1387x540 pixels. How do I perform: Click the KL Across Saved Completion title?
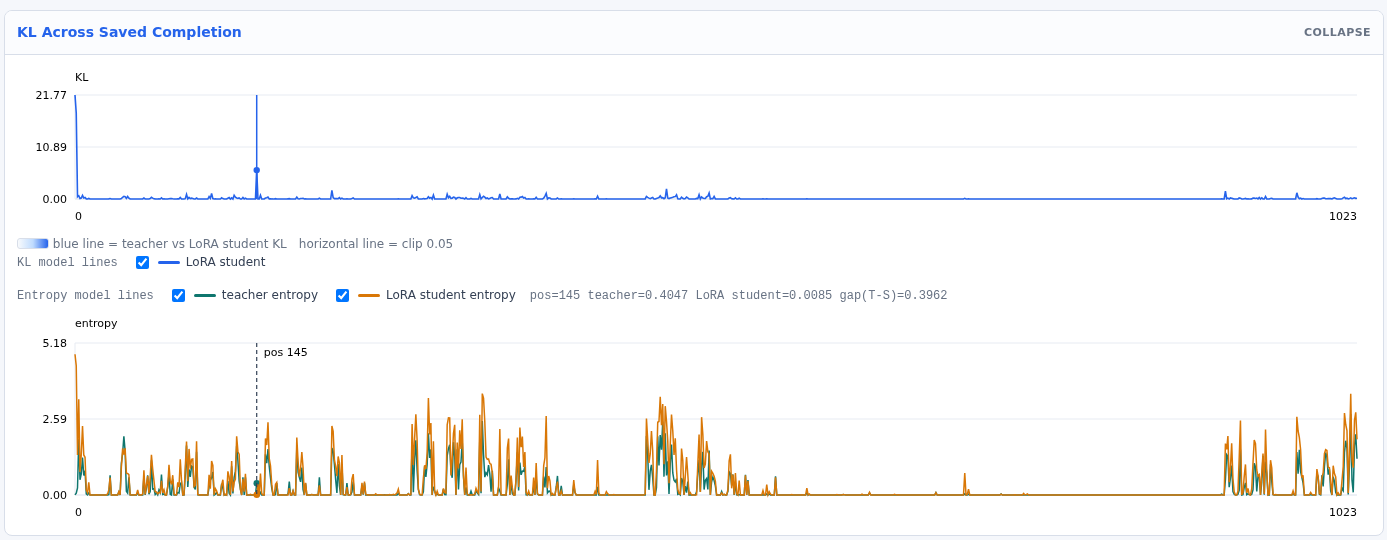point(129,32)
